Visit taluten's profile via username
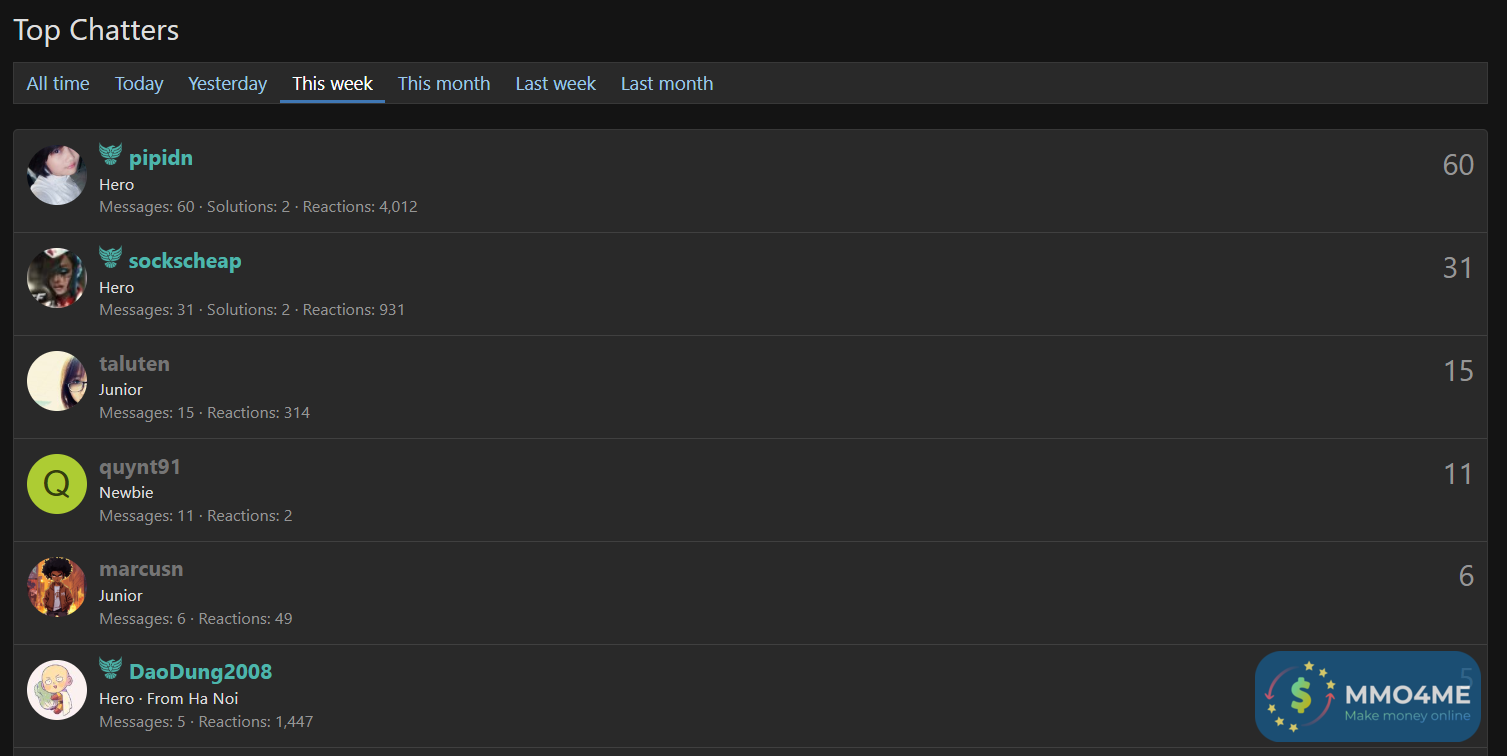The image size is (1507, 756). tap(134, 364)
